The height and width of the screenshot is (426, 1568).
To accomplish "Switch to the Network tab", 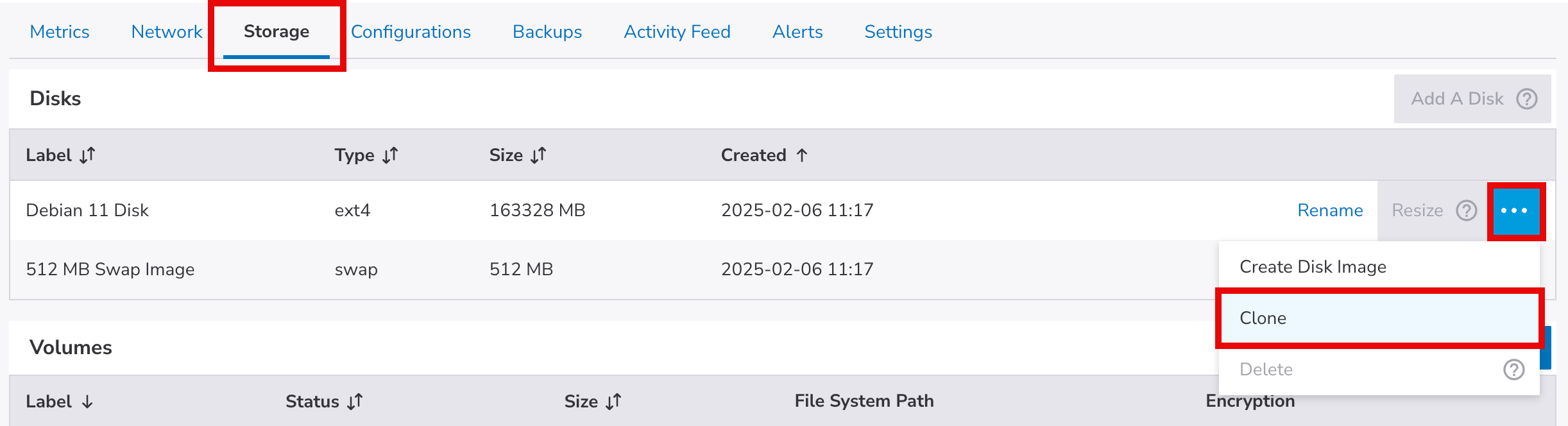I will point(166,32).
